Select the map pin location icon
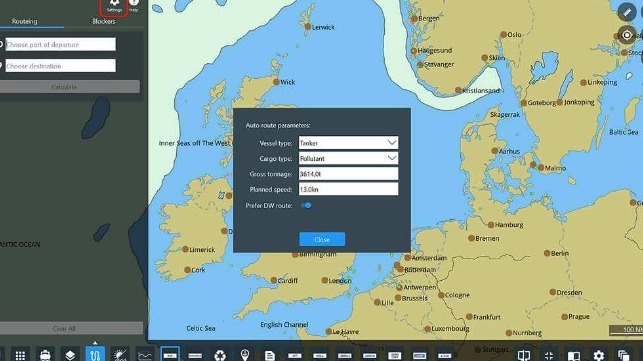This screenshot has width=643, height=361. point(245,355)
